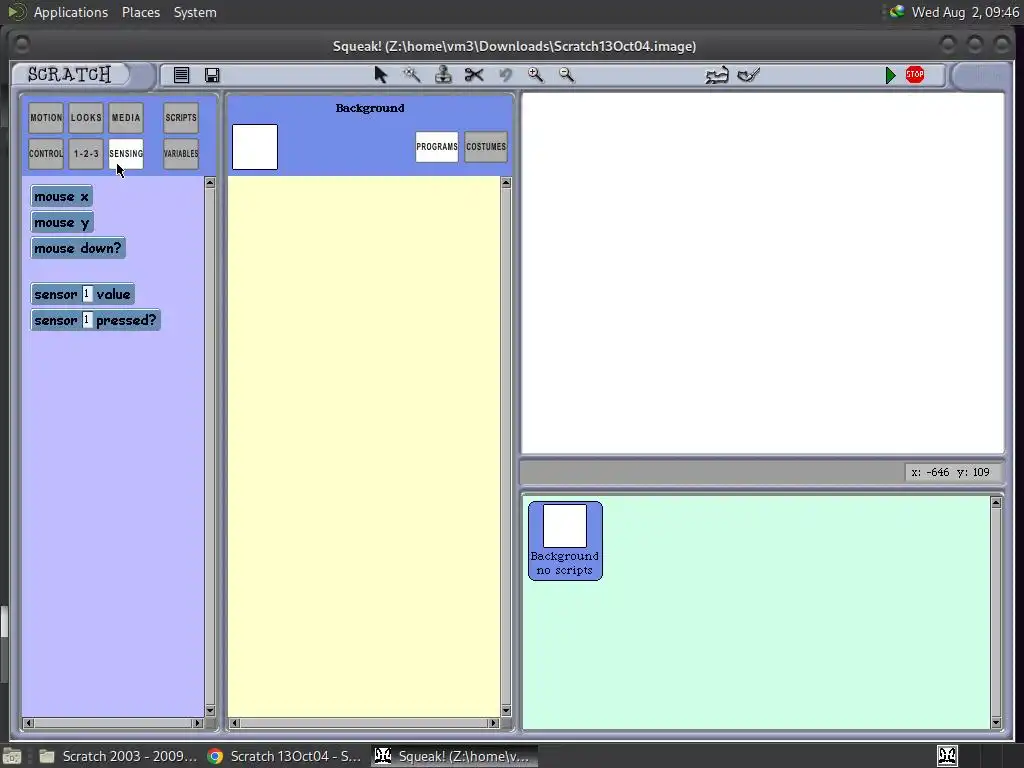Select the arrow pointer tool
Image resolution: width=1024 pixels, height=768 pixels.
pyautogui.click(x=381, y=75)
